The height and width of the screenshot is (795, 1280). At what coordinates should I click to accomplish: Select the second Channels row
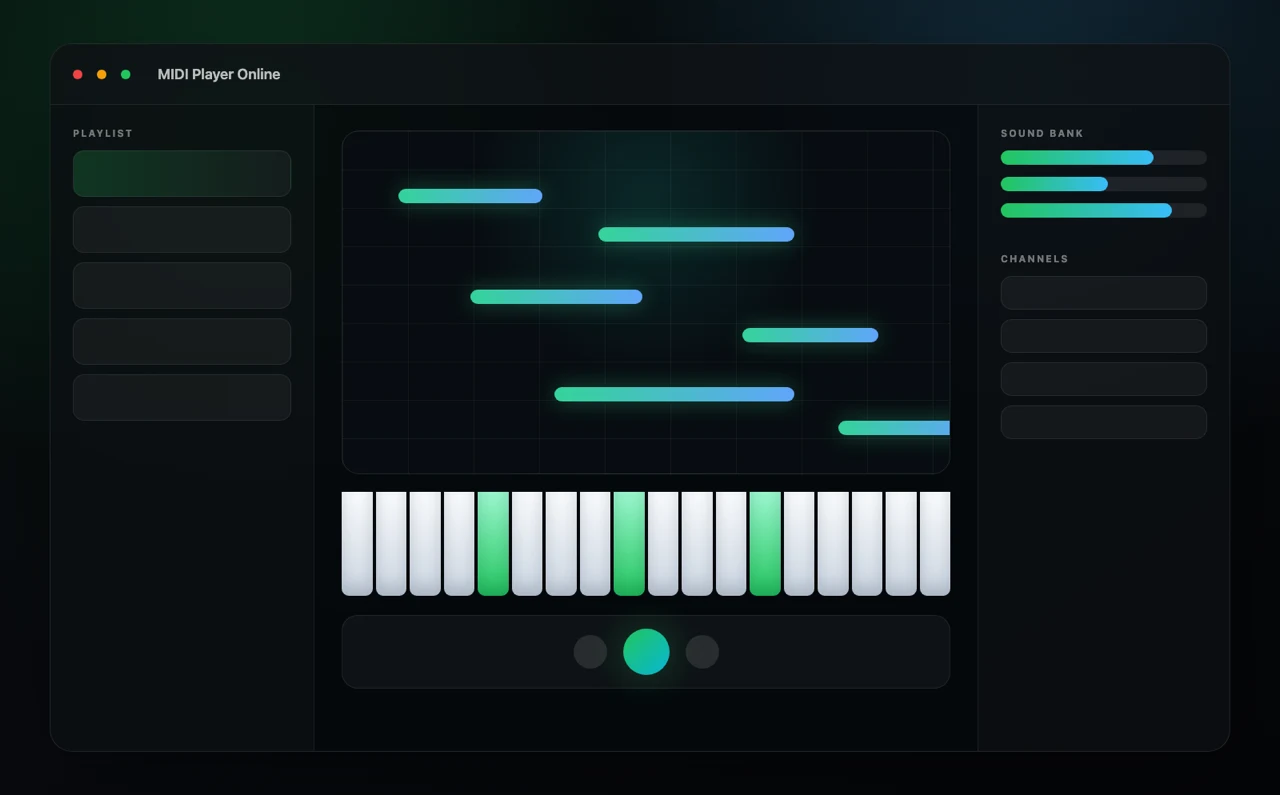pos(1104,336)
